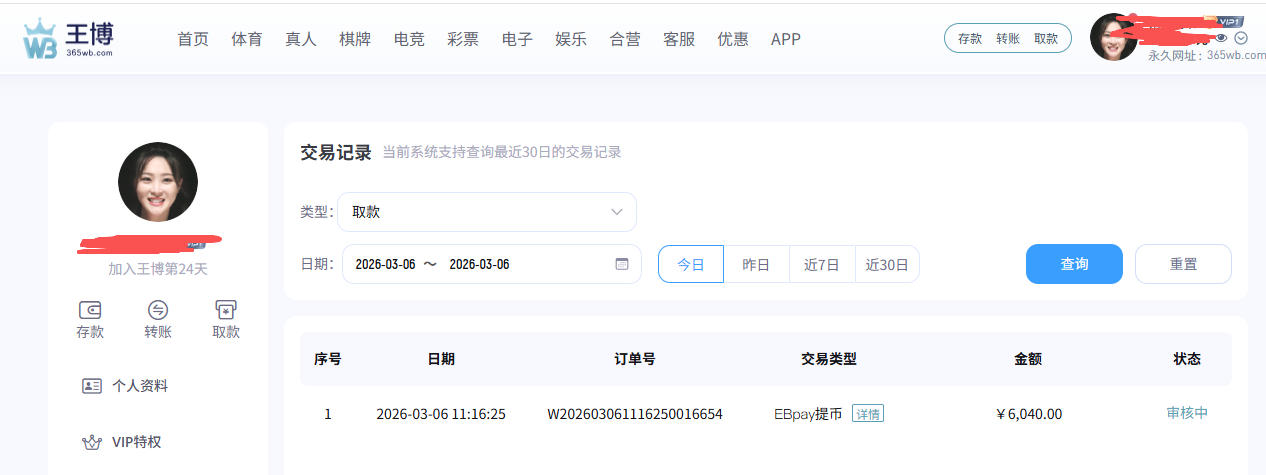Select the 昨日 date range option
This screenshot has height=475, width=1266.
point(756,265)
